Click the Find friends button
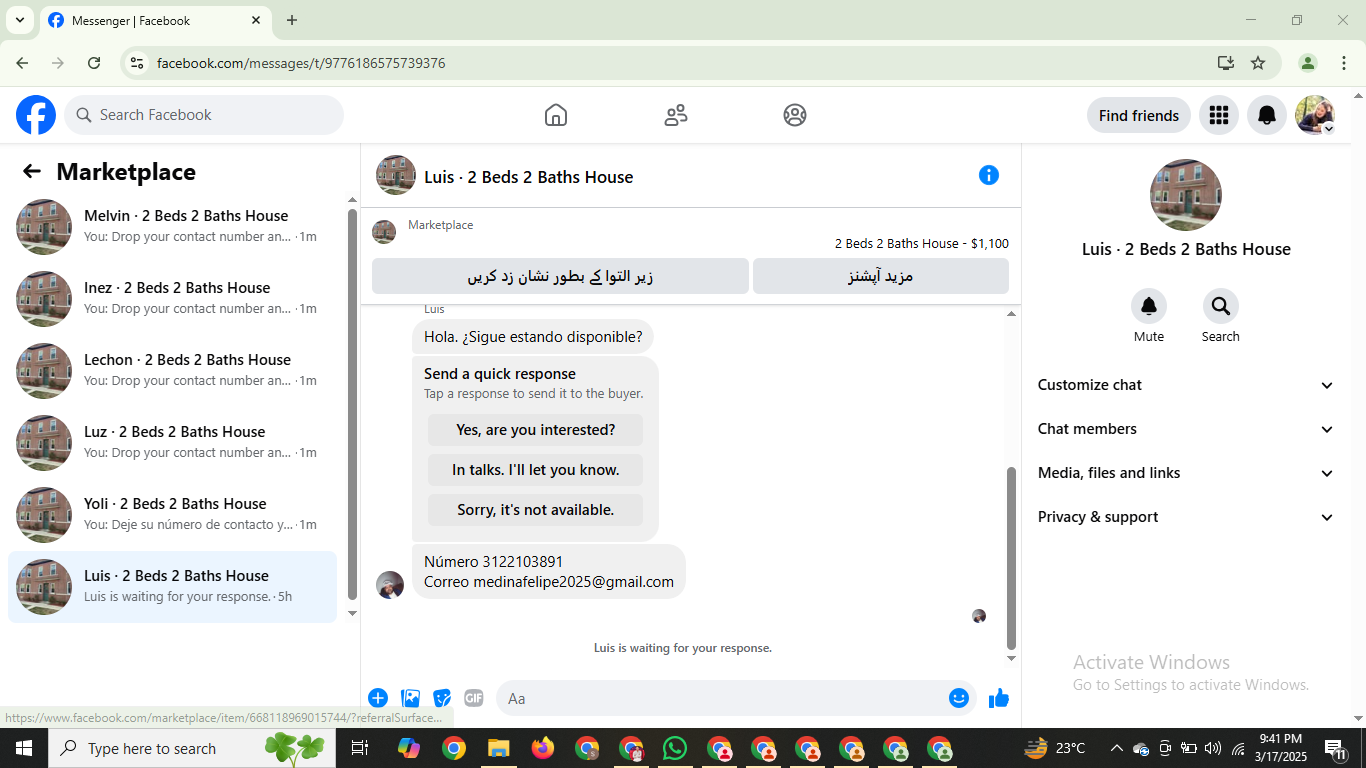 tap(1138, 115)
